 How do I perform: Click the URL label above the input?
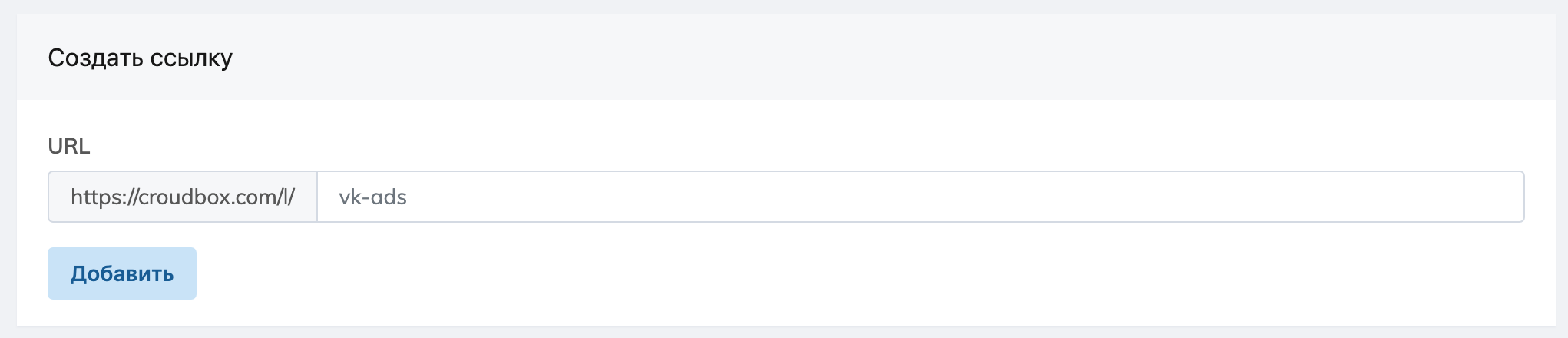point(69,146)
